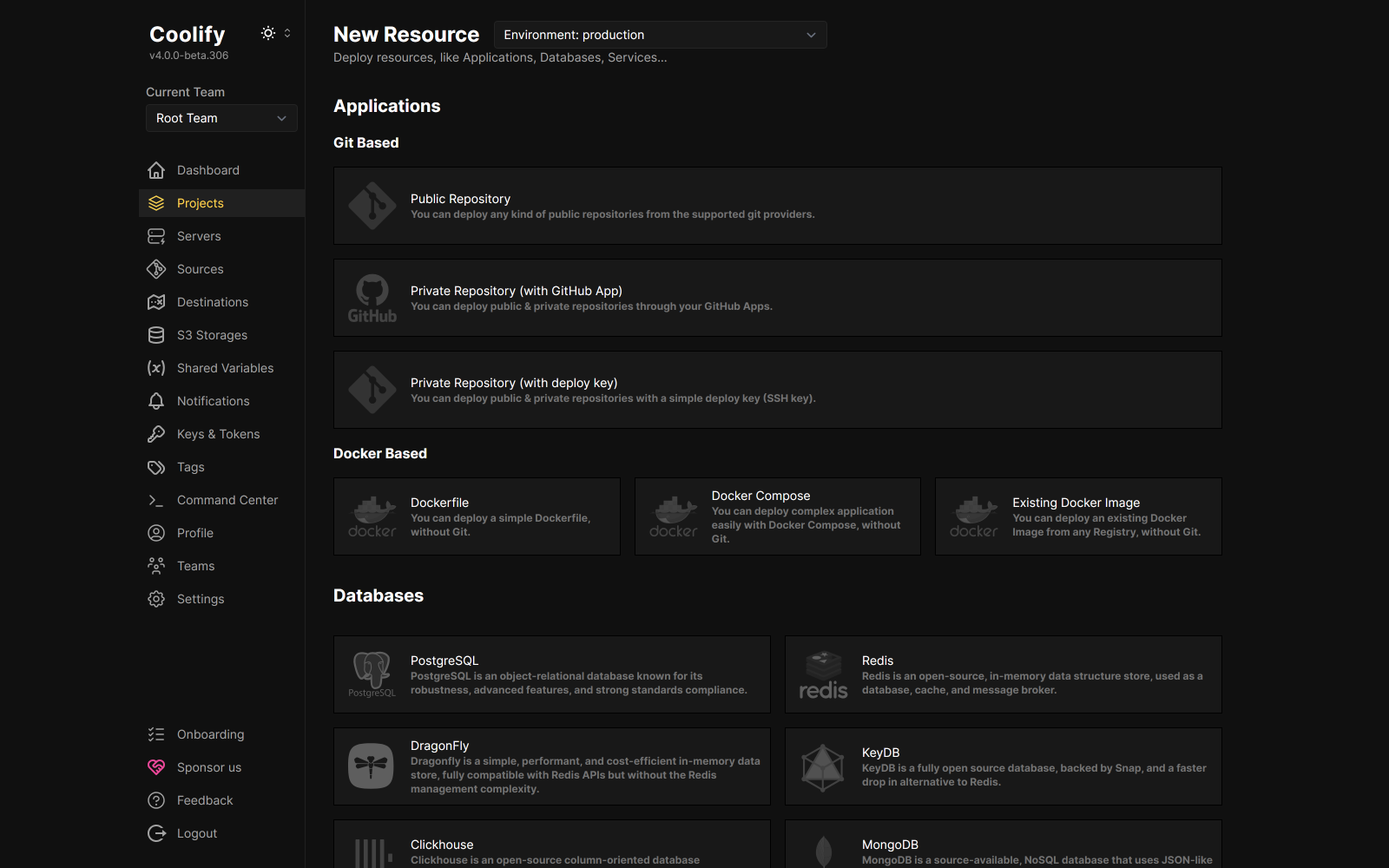Viewport: 1389px width, 868px height.
Task: Select the Public Repository option
Action: (x=777, y=206)
